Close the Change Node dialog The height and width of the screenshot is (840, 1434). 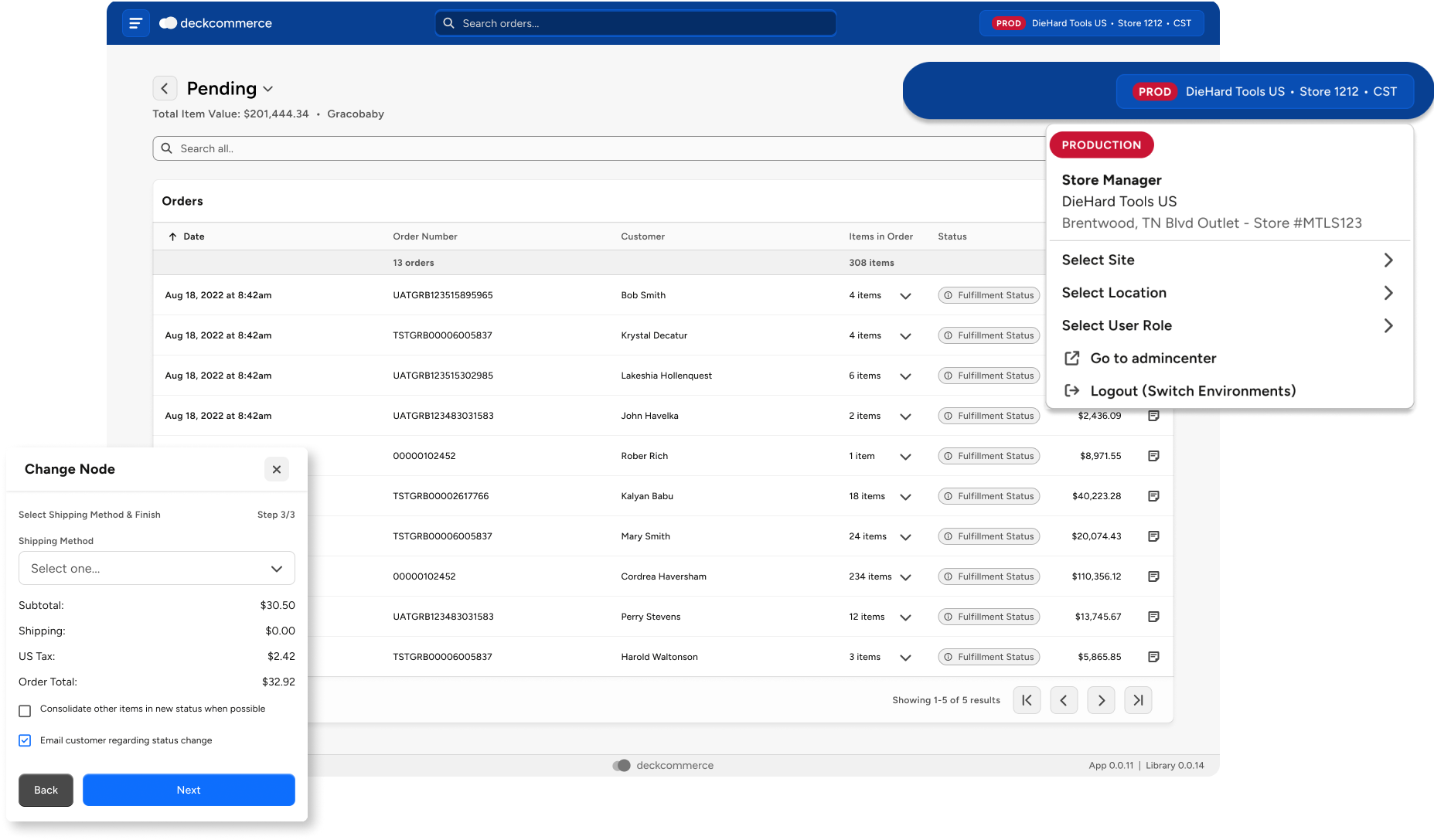[x=277, y=469]
